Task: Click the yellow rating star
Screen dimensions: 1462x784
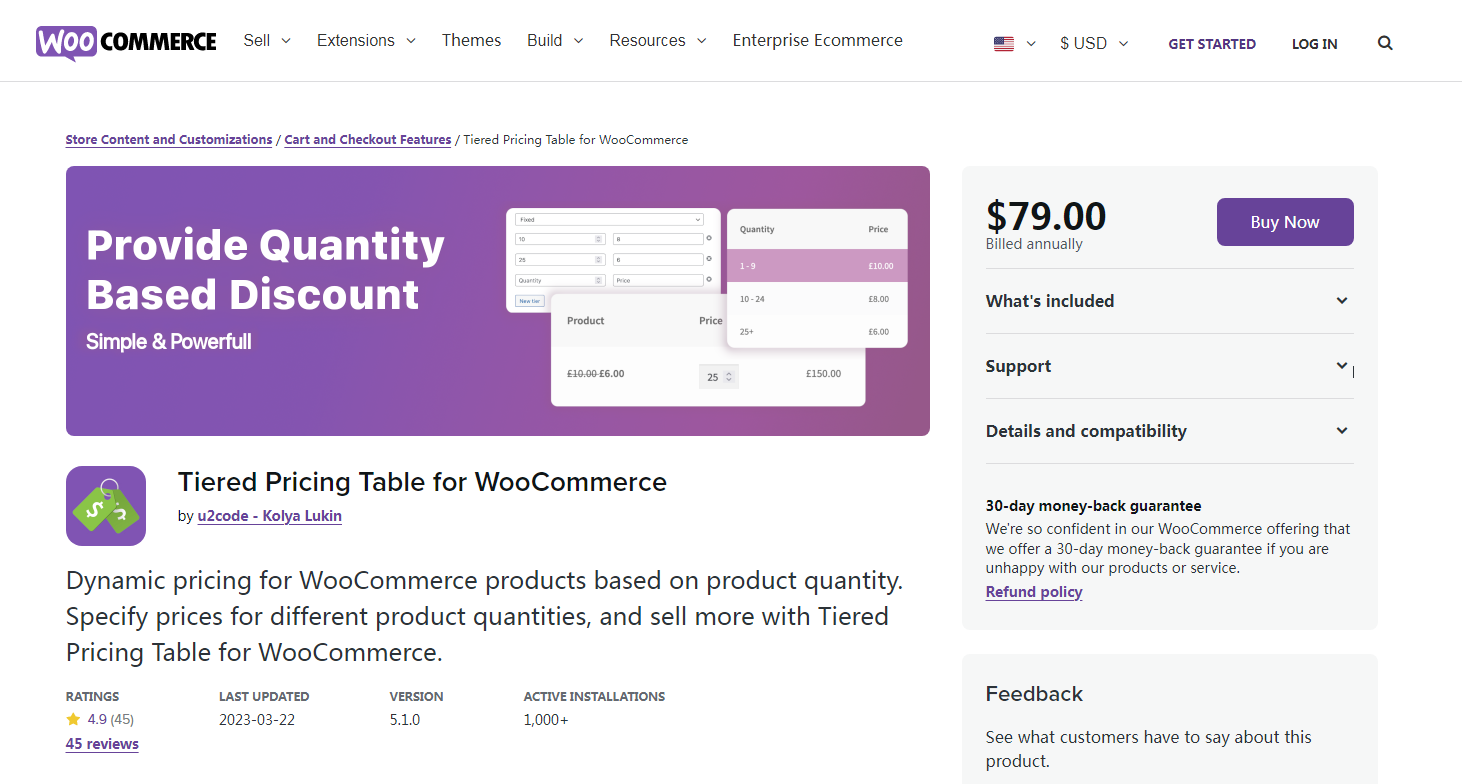Action: tap(73, 719)
